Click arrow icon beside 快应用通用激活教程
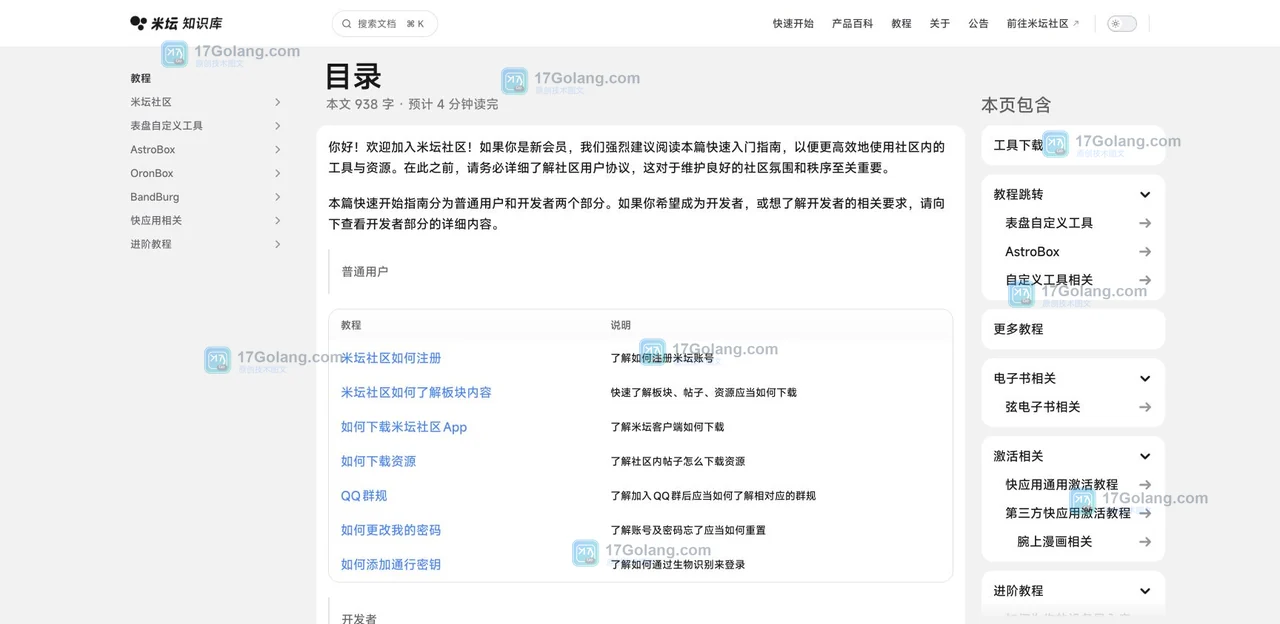The image size is (1280, 624). 1145,485
